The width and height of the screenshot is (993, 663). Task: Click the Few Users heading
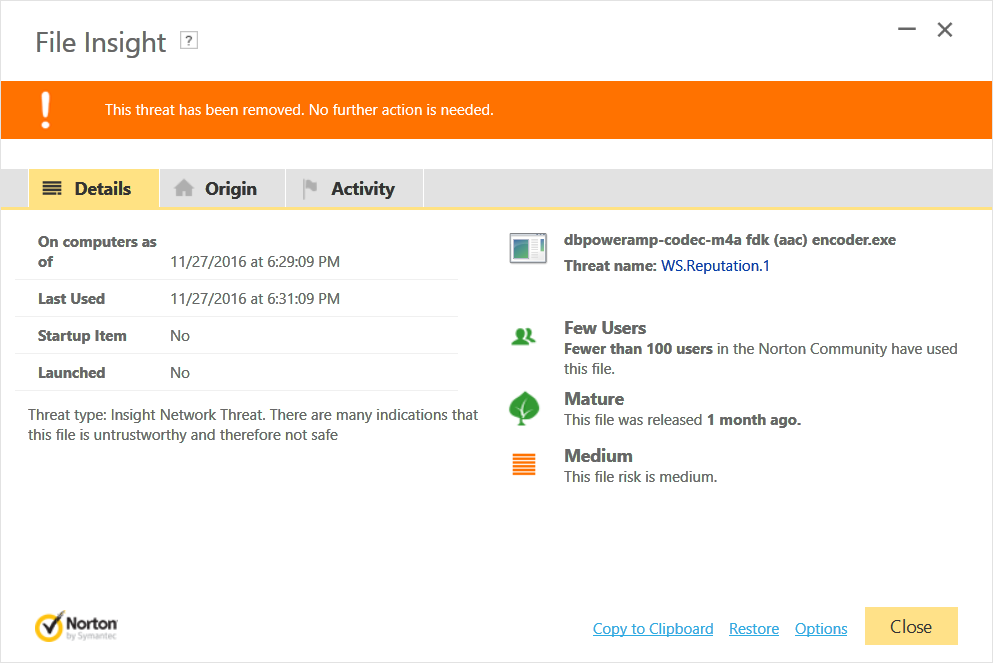point(605,328)
